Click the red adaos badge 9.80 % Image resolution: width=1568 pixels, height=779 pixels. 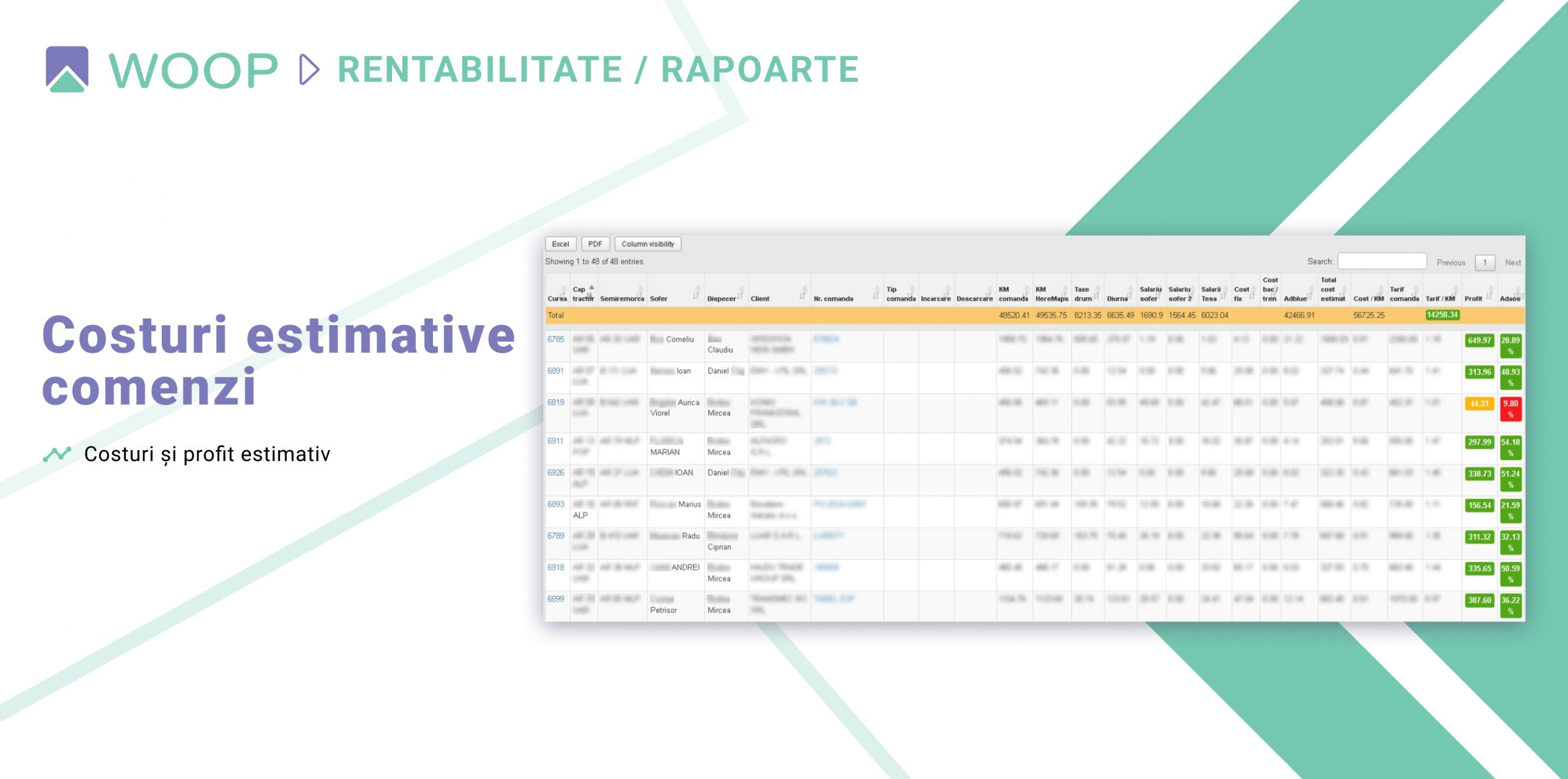(1510, 409)
